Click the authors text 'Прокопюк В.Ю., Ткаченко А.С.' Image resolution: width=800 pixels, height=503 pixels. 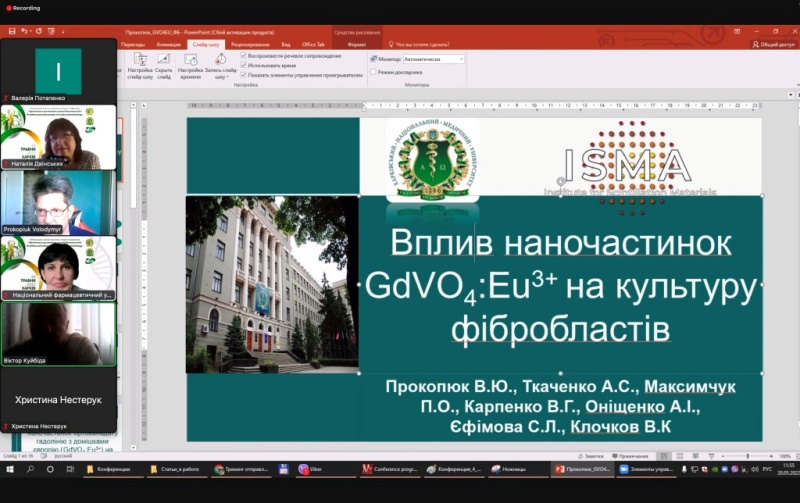tap(512, 387)
